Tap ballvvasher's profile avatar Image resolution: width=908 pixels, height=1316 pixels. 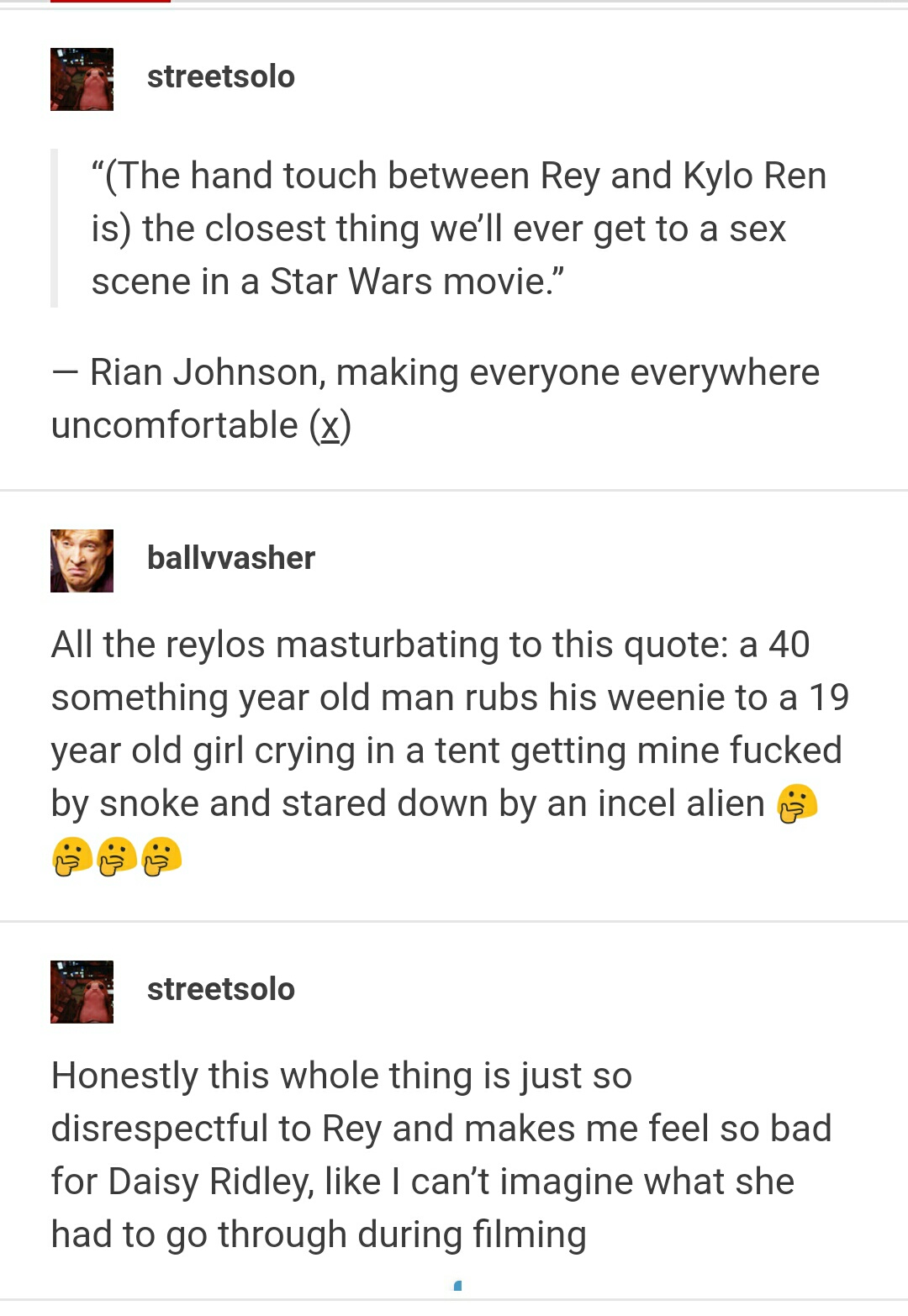point(82,561)
